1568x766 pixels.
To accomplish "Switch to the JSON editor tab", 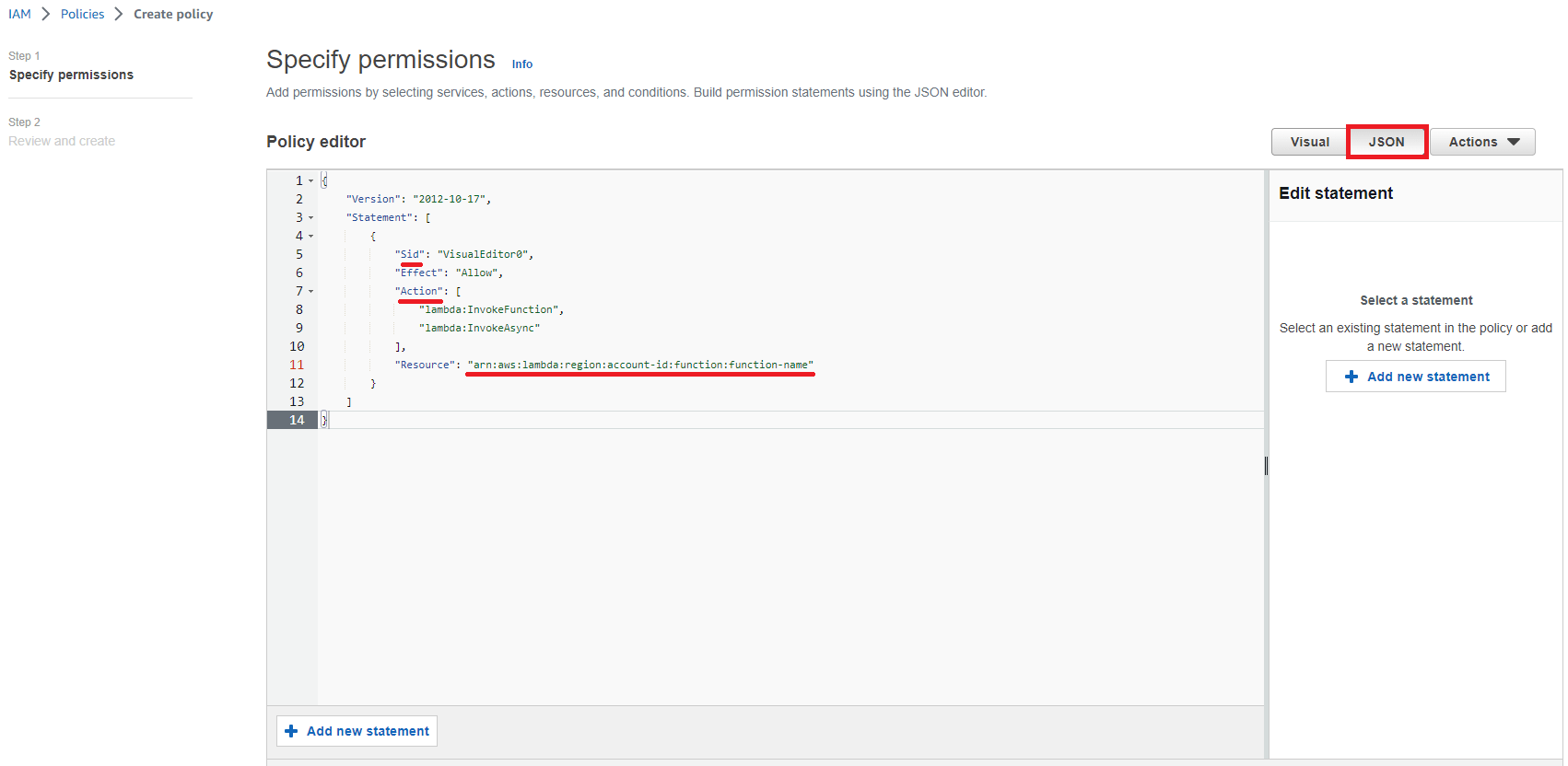I will tap(1387, 142).
